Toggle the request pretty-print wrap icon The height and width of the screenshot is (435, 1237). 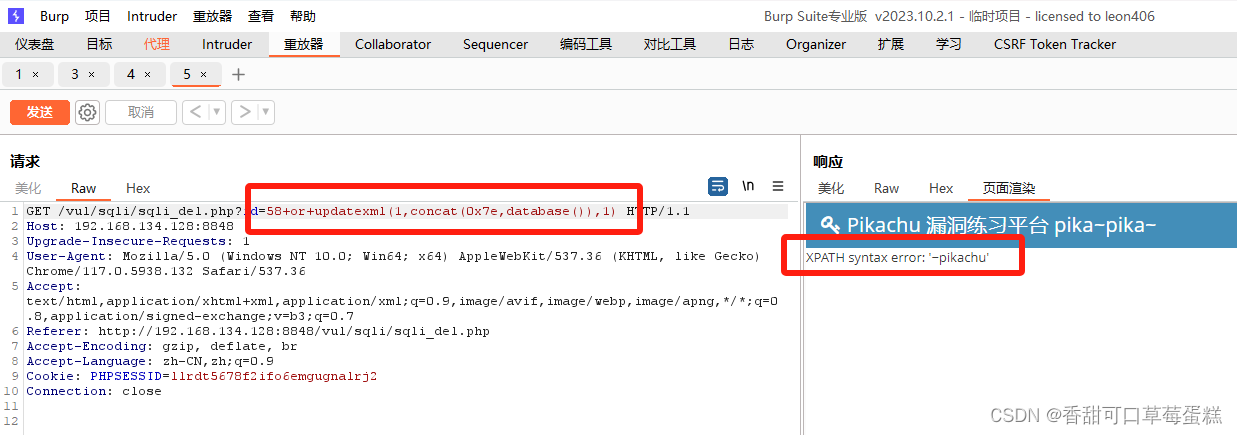[x=718, y=186]
